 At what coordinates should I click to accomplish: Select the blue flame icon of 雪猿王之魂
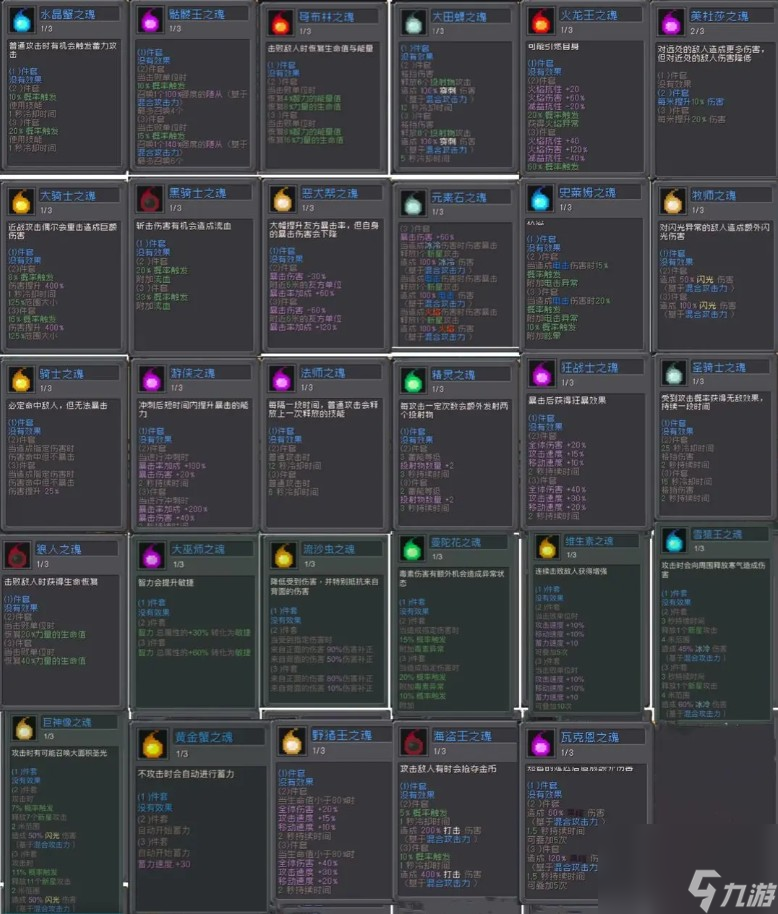[674, 541]
